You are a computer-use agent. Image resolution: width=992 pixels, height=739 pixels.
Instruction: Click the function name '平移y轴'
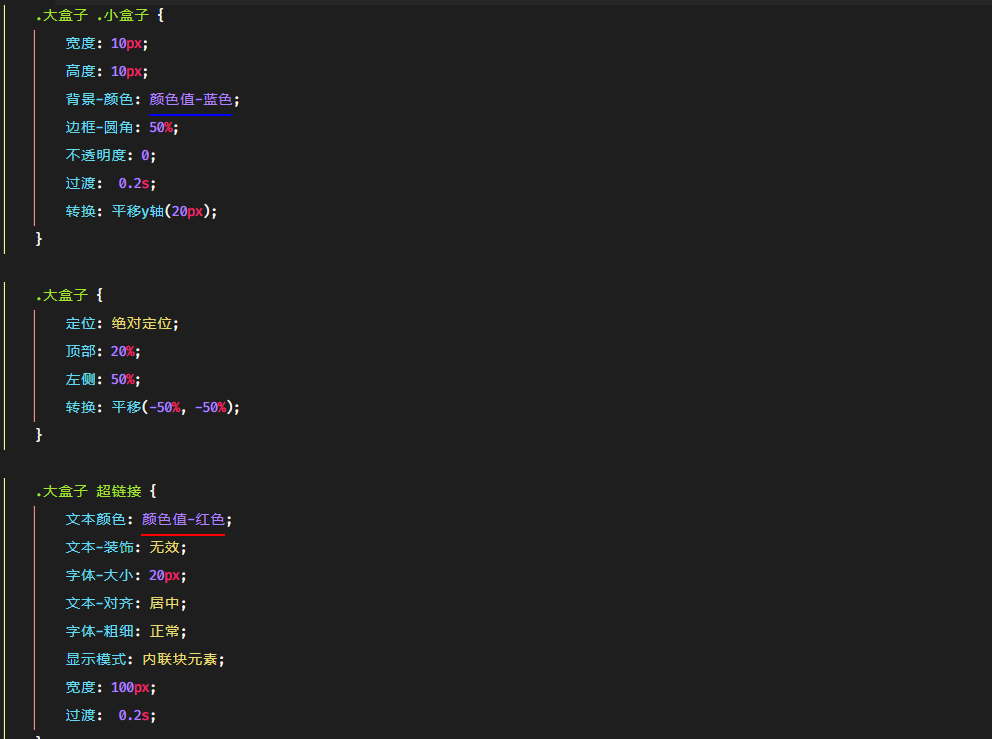pyautogui.click(x=138, y=211)
